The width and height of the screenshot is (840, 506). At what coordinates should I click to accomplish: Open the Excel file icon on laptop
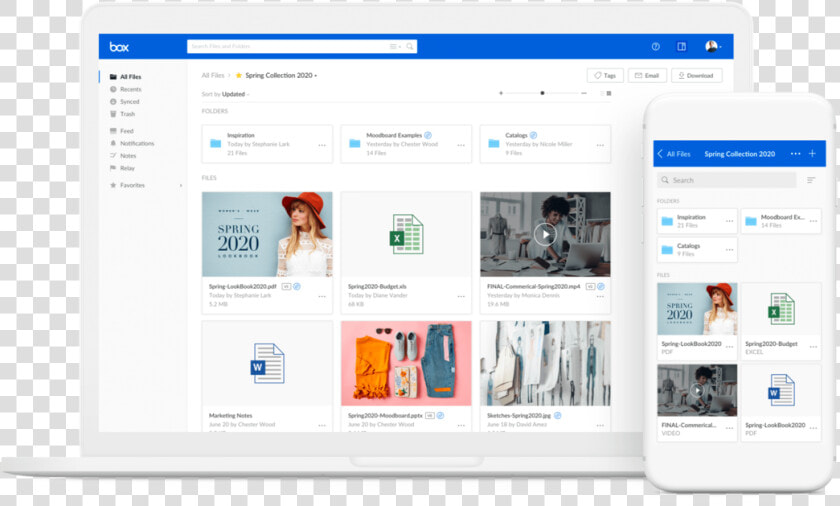click(406, 235)
